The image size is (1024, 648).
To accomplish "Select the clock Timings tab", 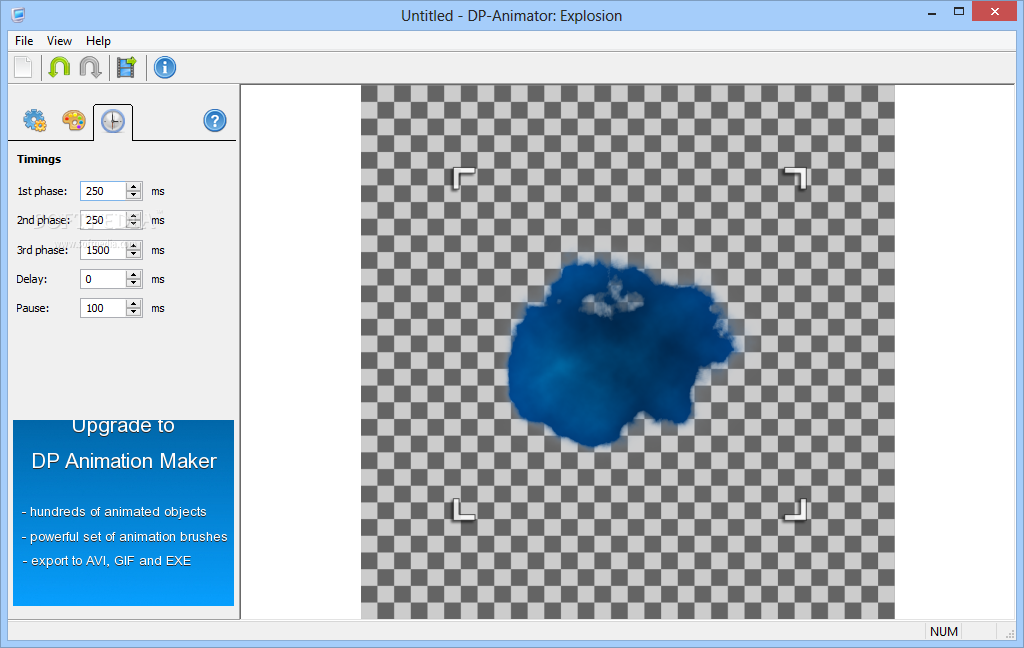I will point(113,122).
